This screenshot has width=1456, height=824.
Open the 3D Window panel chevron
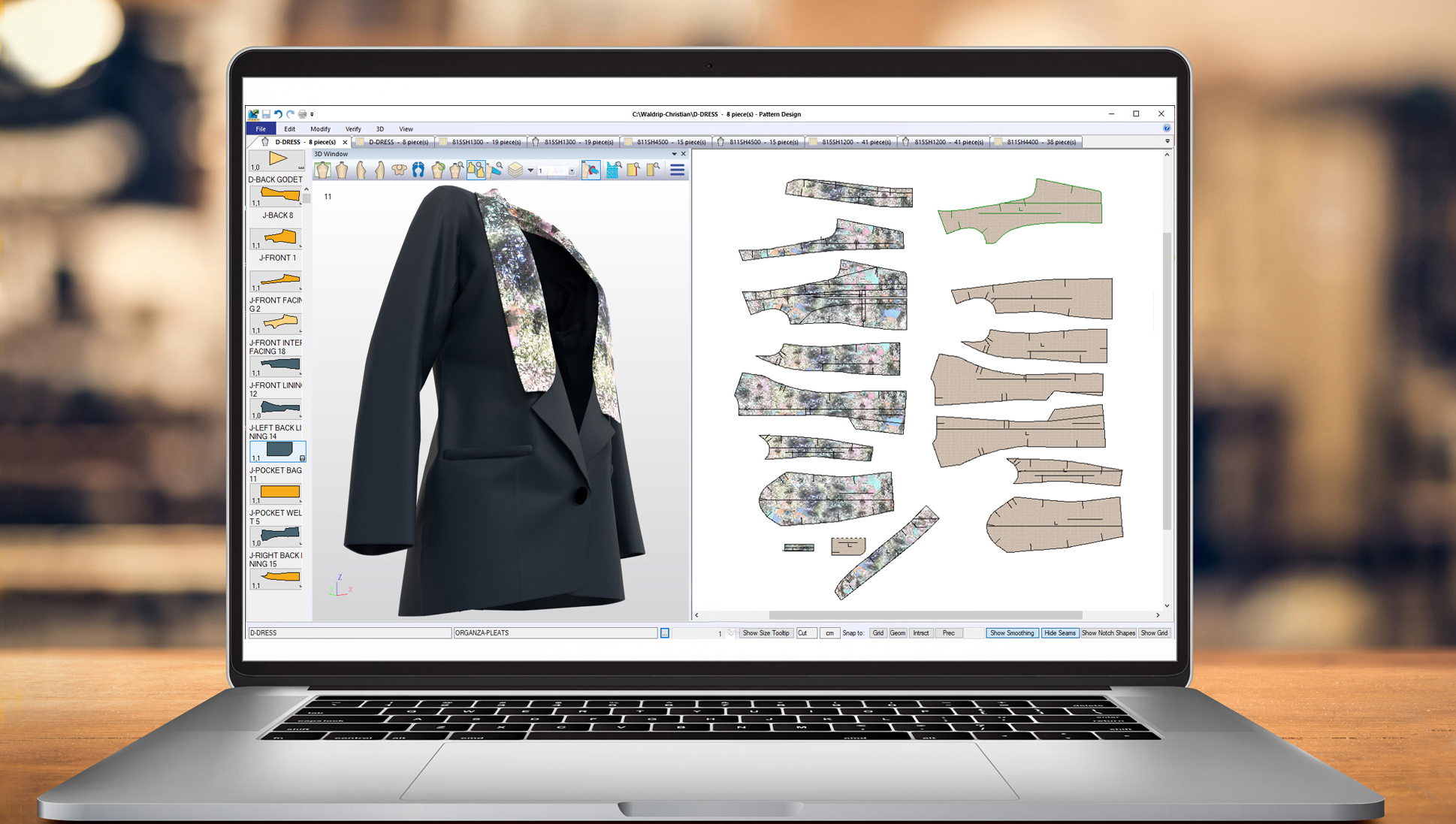click(x=673, y=154)
